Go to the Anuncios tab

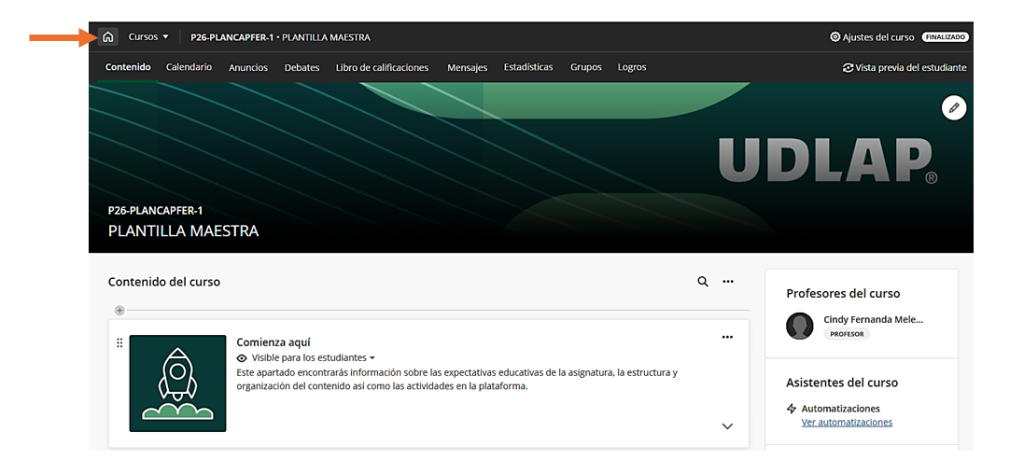[x=248, y=68]
